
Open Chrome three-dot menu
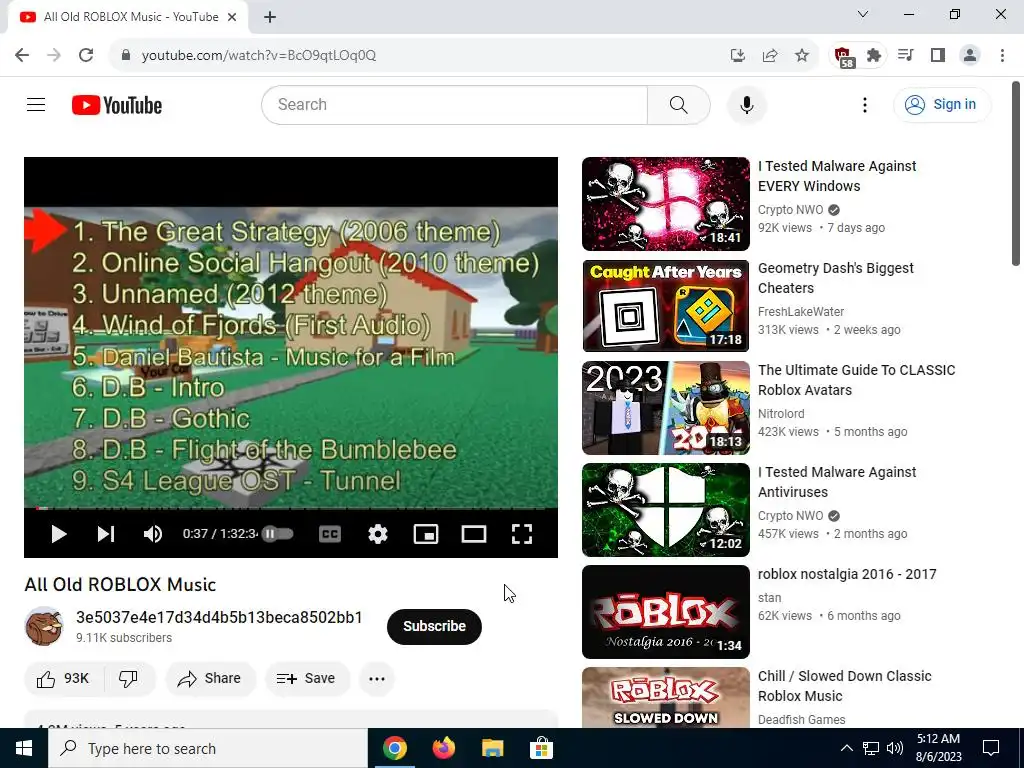(1002, 56)
